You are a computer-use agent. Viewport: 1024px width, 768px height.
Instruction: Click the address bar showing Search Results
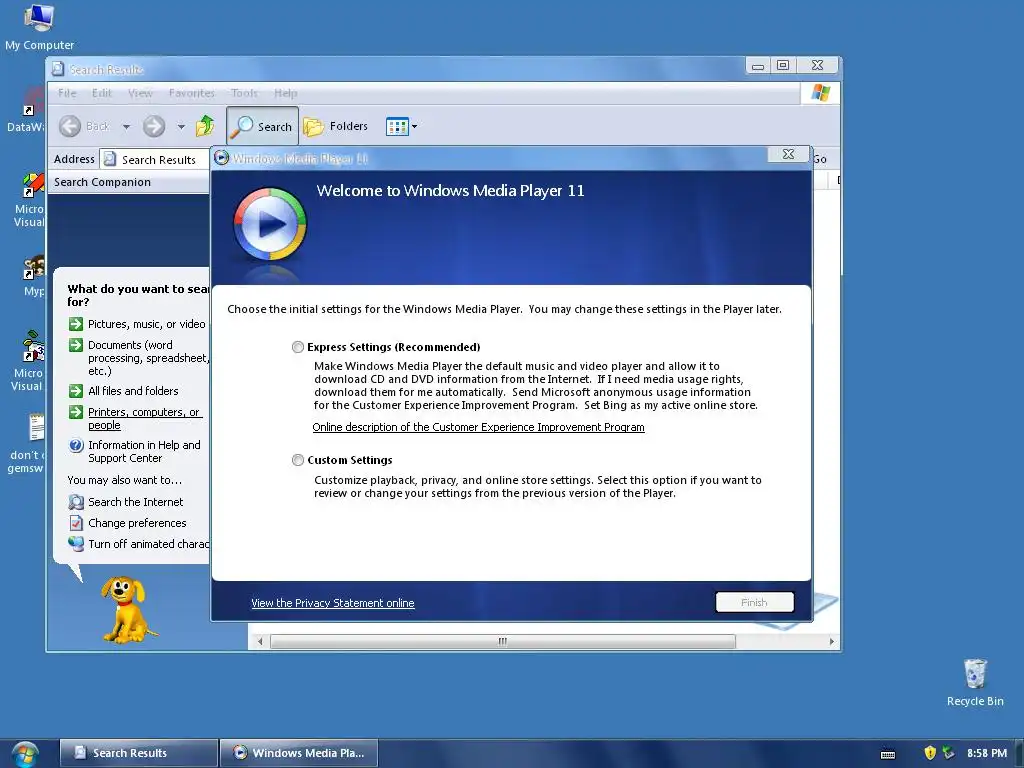(x=155, y=159)
